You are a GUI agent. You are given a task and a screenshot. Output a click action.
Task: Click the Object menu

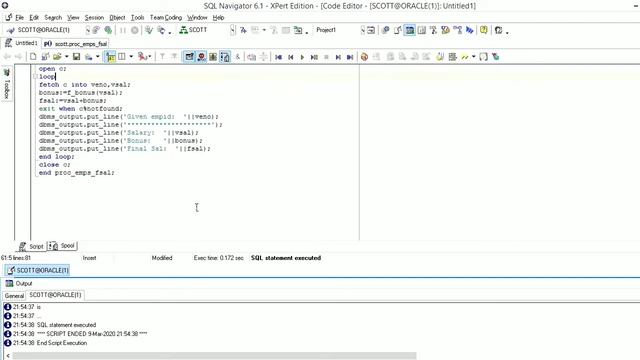(x=117, y=18)
